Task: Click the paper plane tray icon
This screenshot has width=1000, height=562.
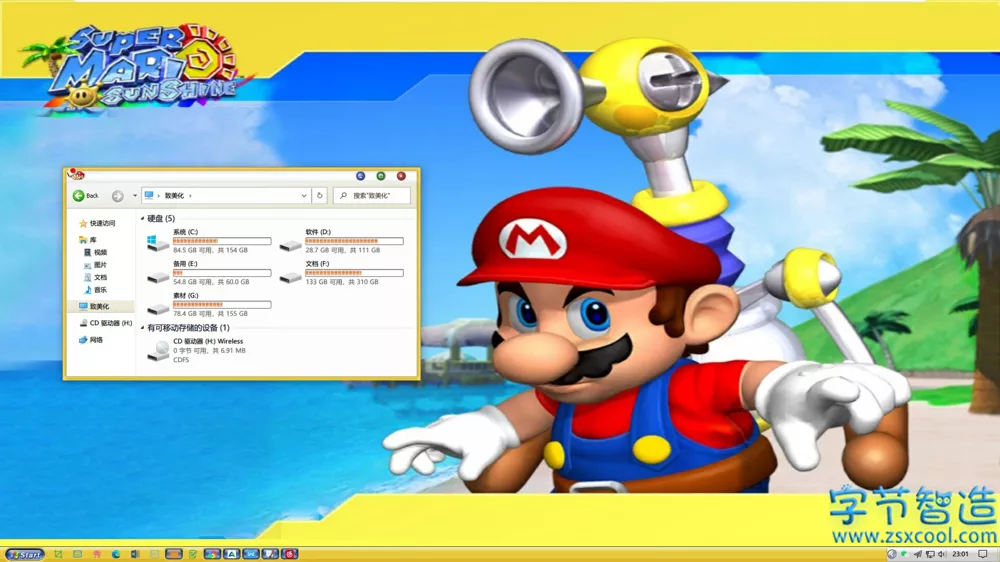Action: pos(917,554)
